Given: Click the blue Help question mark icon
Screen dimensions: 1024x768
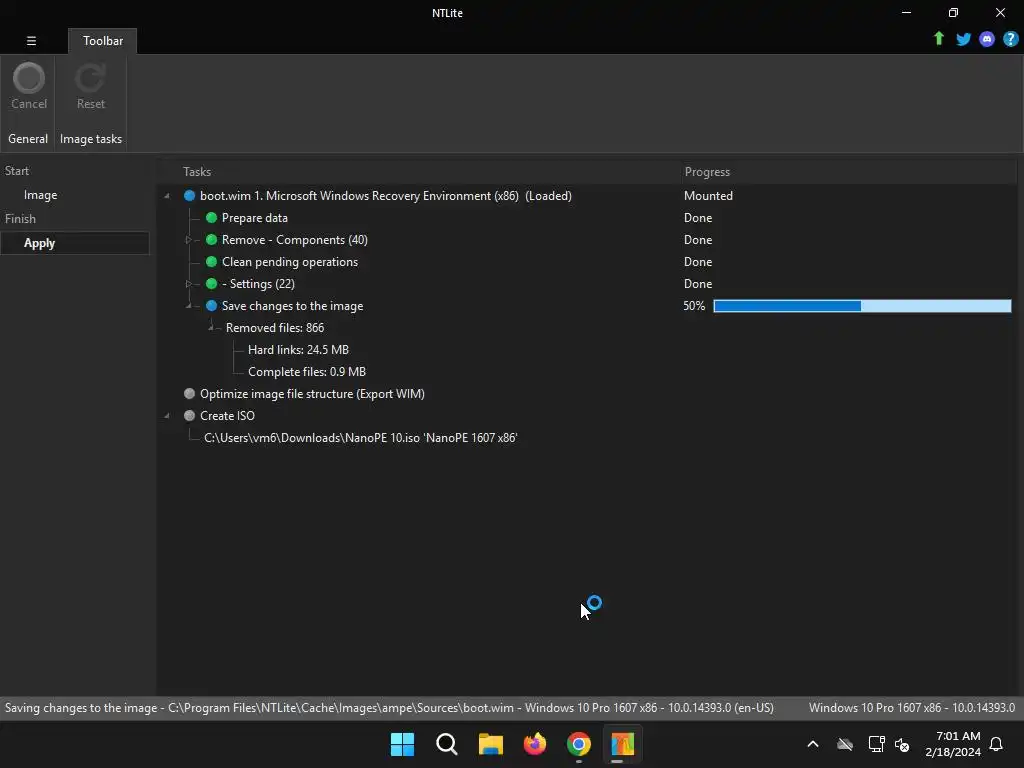Looking at the screenshot, I should click(x=1010, y=39).
